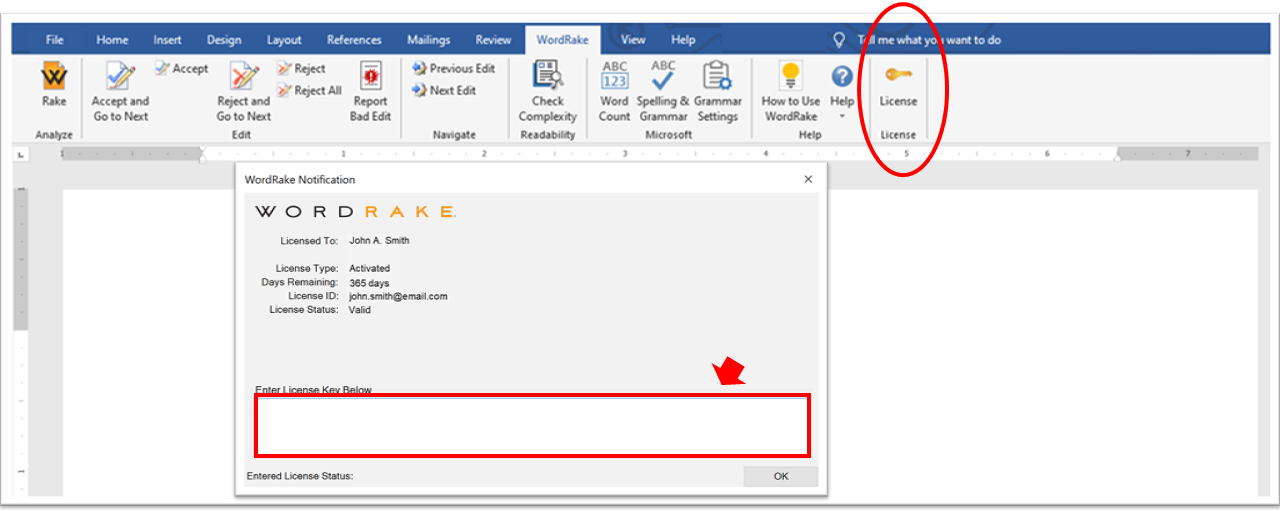Switch to the References tab
The height and width of the screenshot is (511, 1280).
click(x=354, y=40)
